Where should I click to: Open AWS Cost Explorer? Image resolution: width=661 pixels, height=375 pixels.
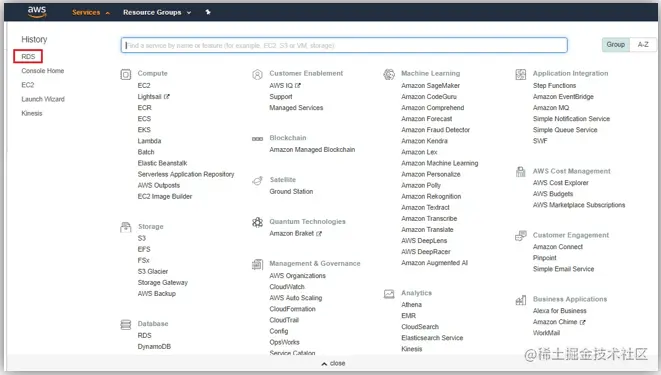561,183
